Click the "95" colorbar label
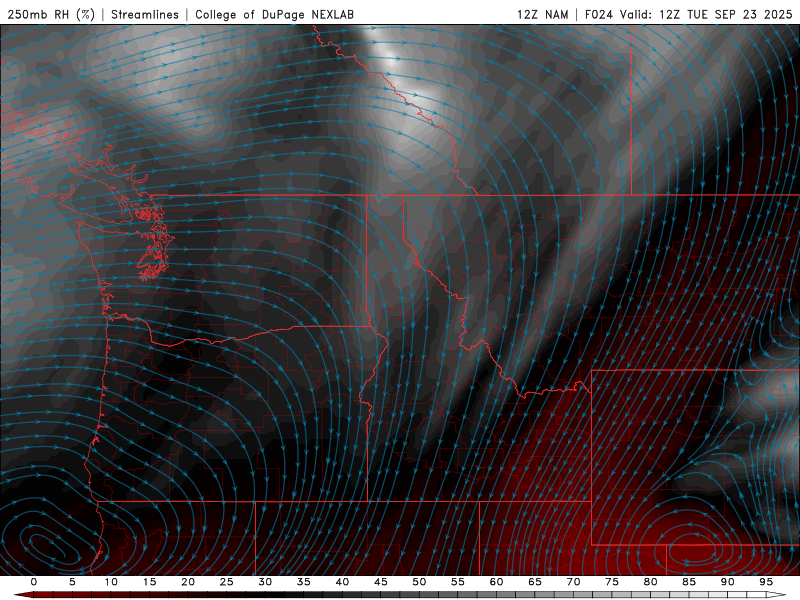Screen dimensions: 800x600 tap(766, 582)
